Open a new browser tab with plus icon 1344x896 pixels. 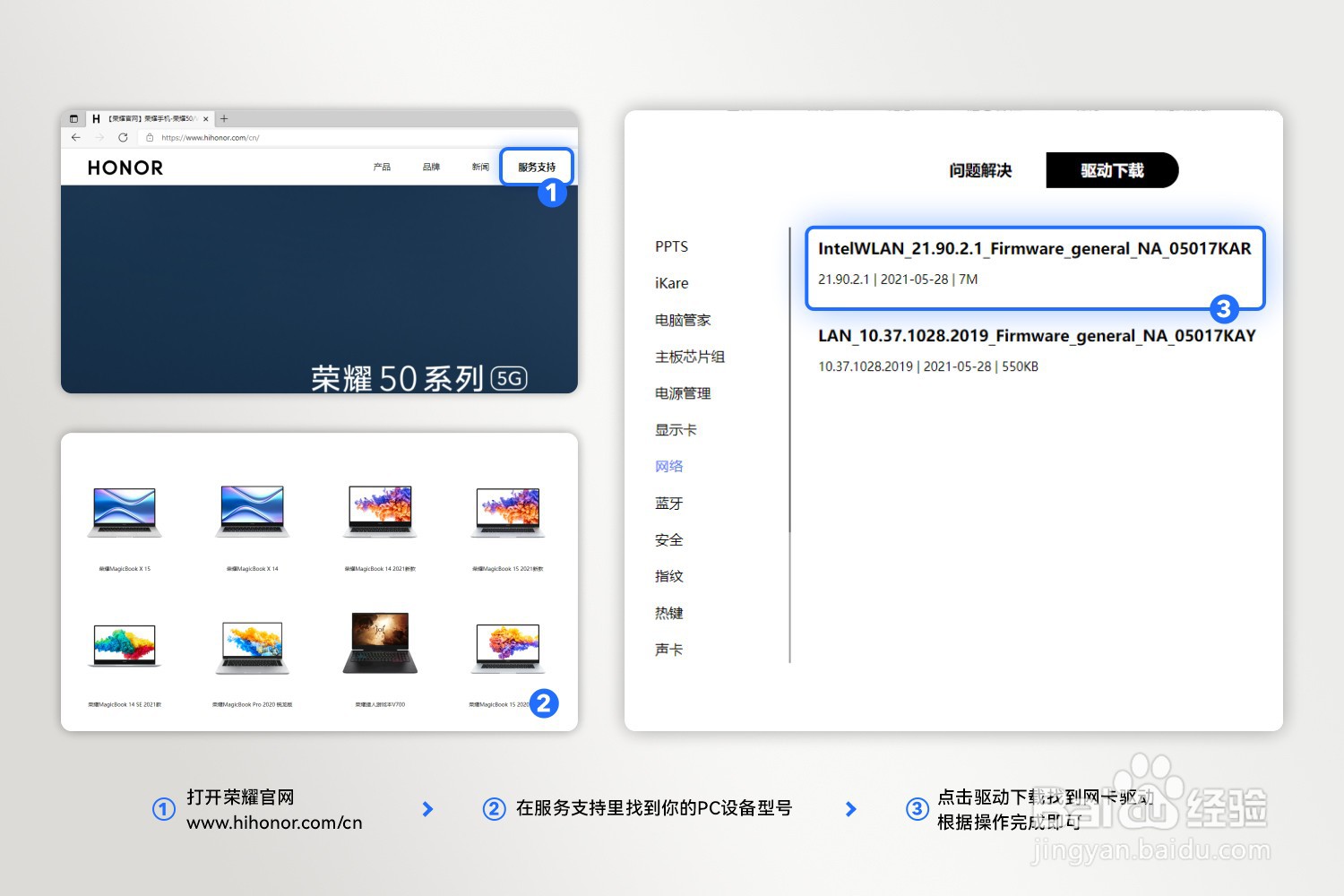[x=224, y=118]
